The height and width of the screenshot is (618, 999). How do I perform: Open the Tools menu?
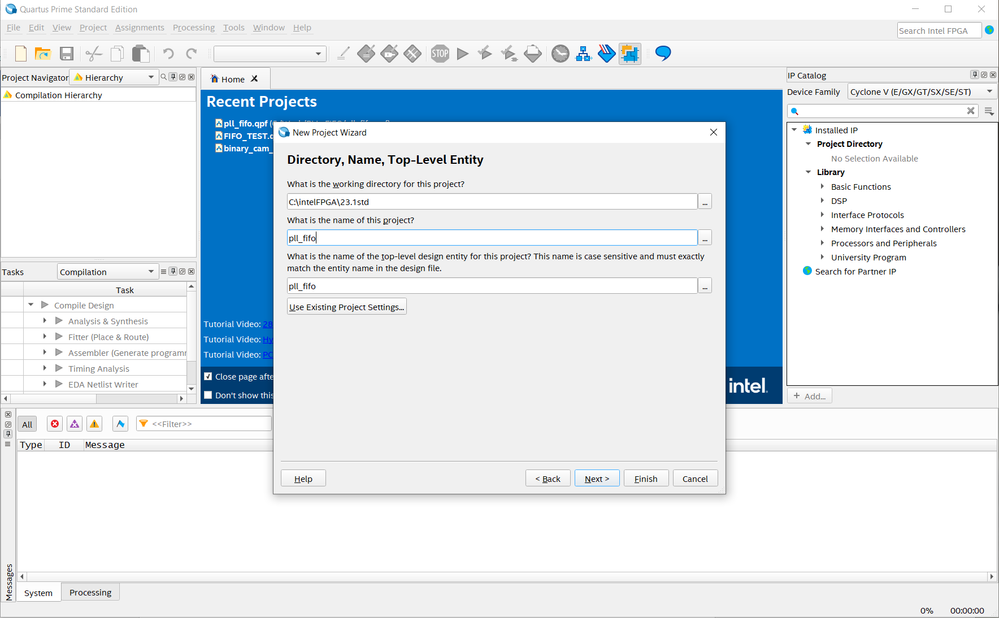click(234, 27)
